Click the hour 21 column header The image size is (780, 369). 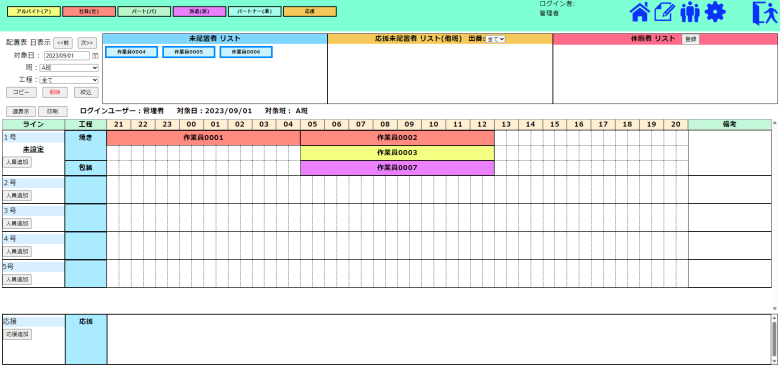tap(118, 124)
